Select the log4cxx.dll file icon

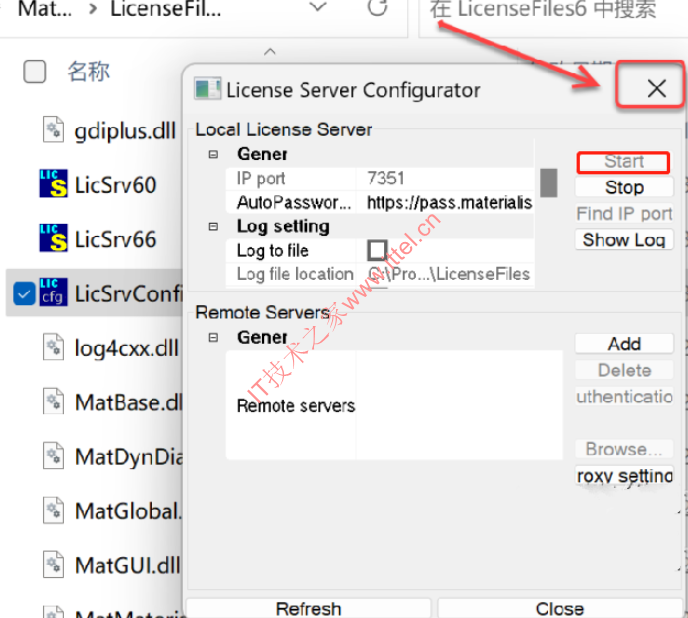pos(54,347)
